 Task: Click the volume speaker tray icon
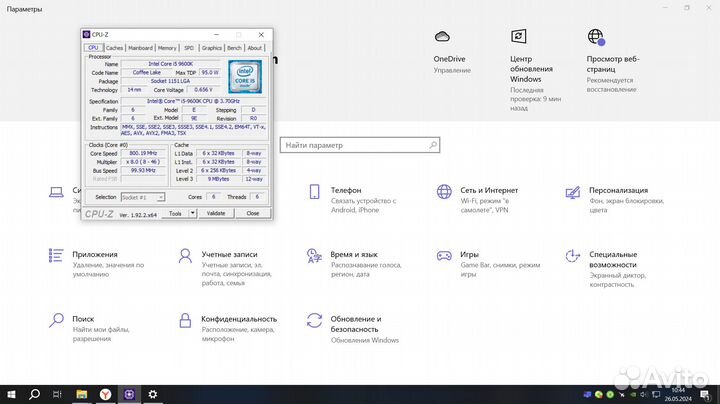coord(644,394)
